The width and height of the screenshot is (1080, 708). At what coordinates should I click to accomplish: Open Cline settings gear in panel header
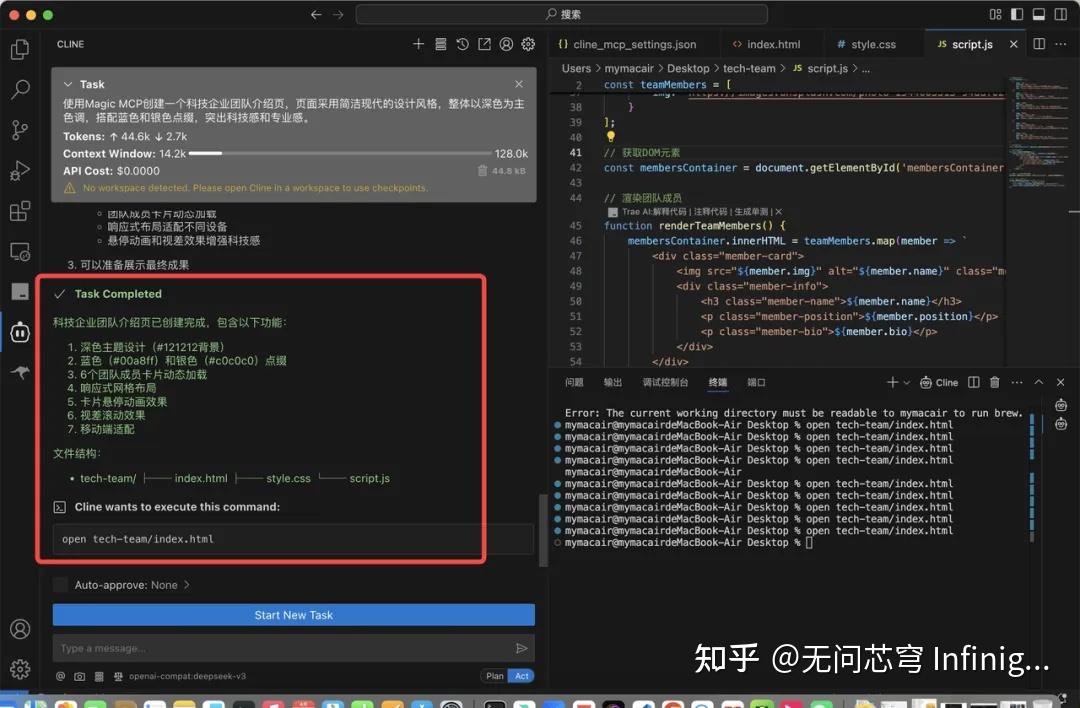(527, 44)
